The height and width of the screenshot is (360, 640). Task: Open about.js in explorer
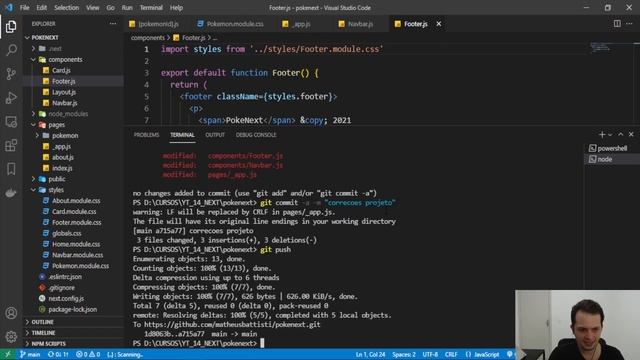click(x=63, y=157)
